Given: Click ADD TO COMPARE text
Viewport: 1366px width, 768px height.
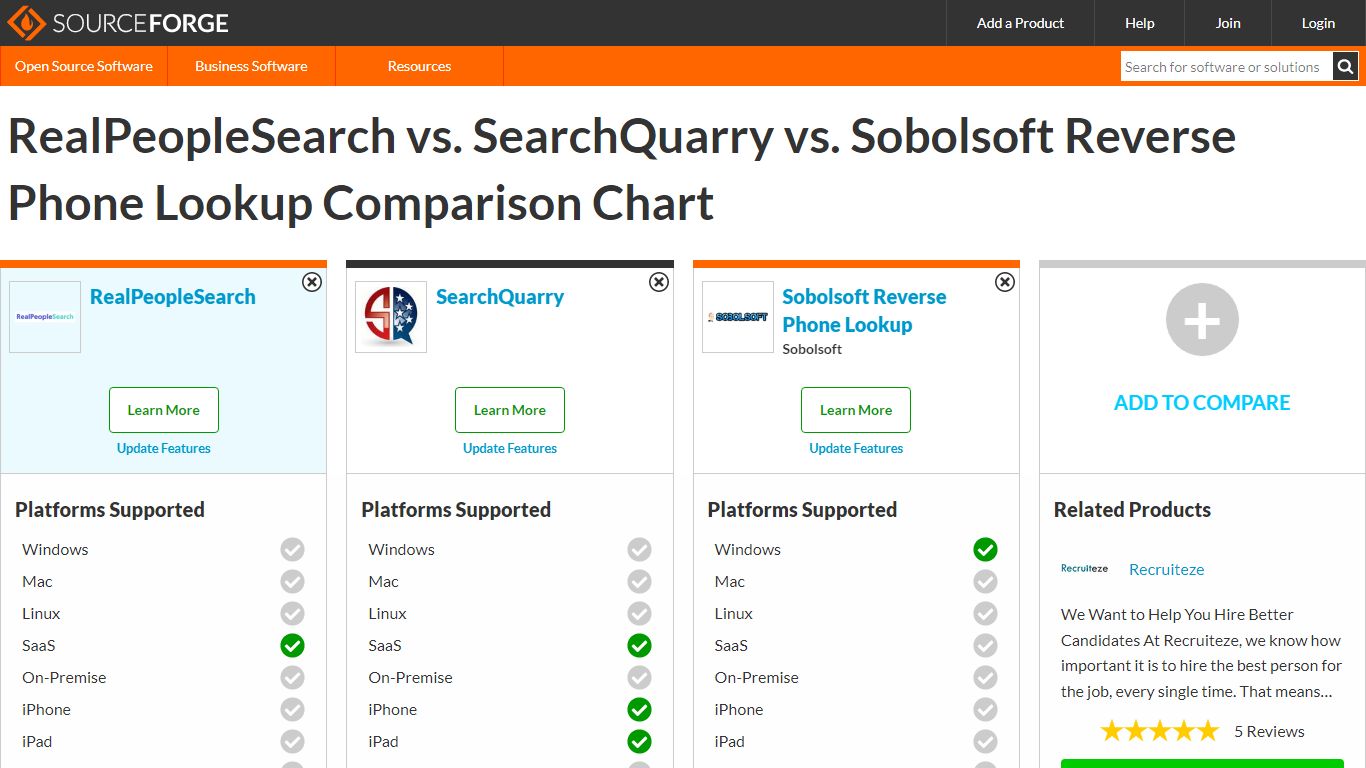Looking at the screenshot, I should click(1202, 403).
